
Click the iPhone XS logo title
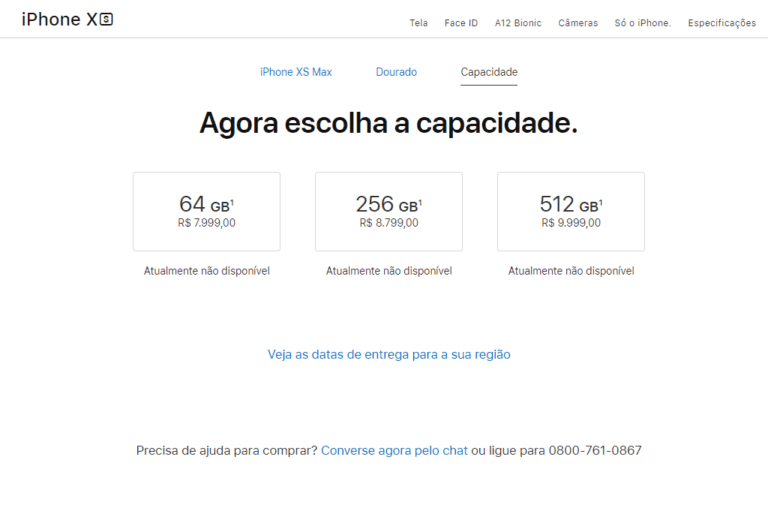point(67,19)
